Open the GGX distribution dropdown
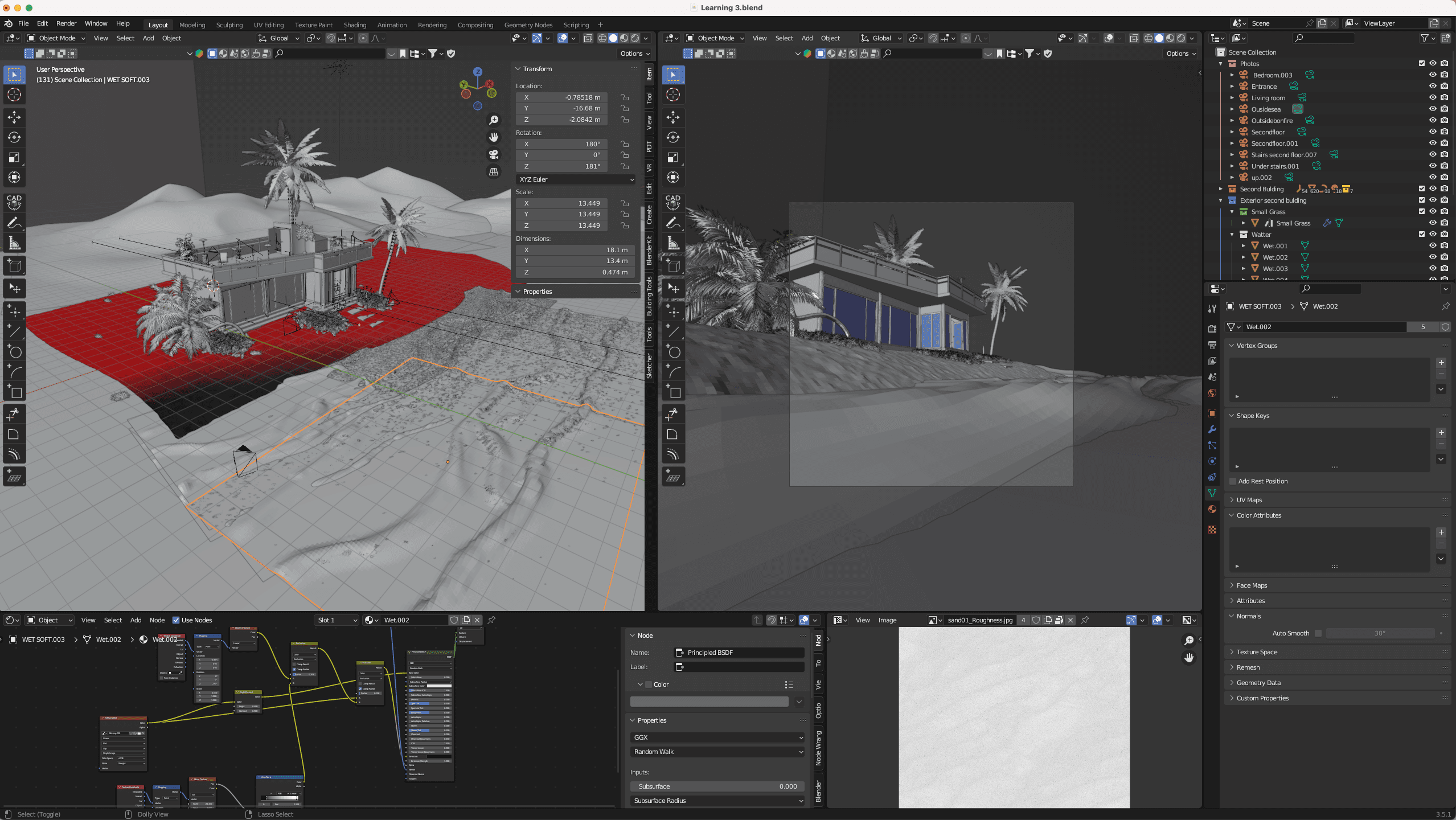 pyautogui.click(x=717, y=737)
